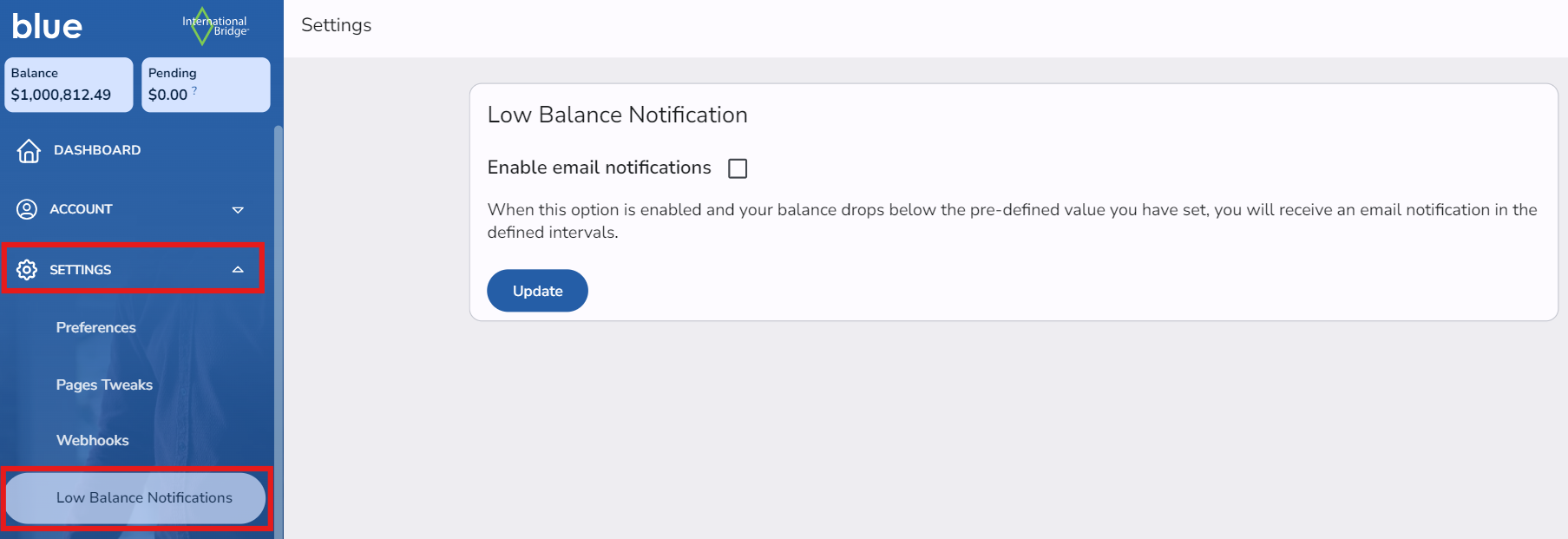Viewport: 1568px width, 539px height.
Task: Open the Preferences settings page
Action: [95, 327]
